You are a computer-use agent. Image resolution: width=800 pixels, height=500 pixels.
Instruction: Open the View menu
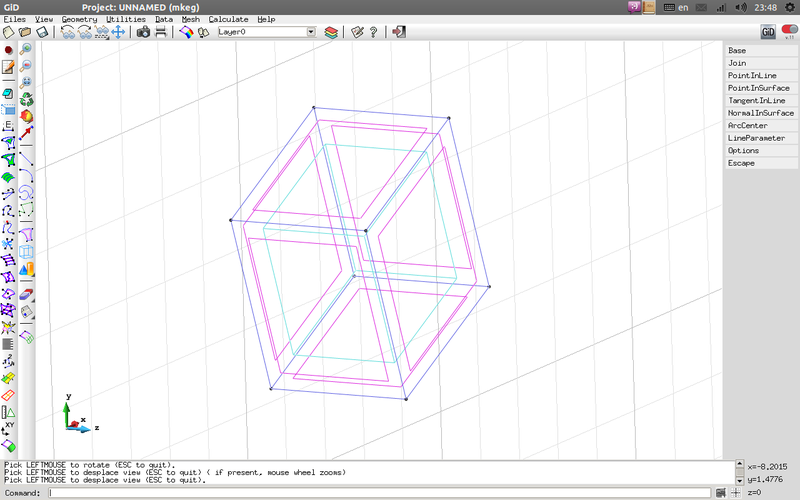44,19
